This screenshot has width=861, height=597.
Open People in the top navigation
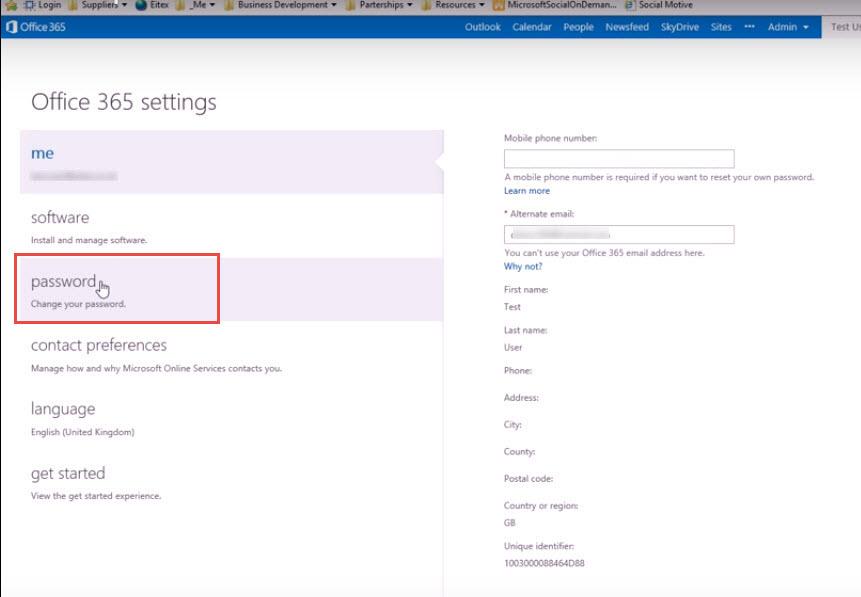(578, 27)
